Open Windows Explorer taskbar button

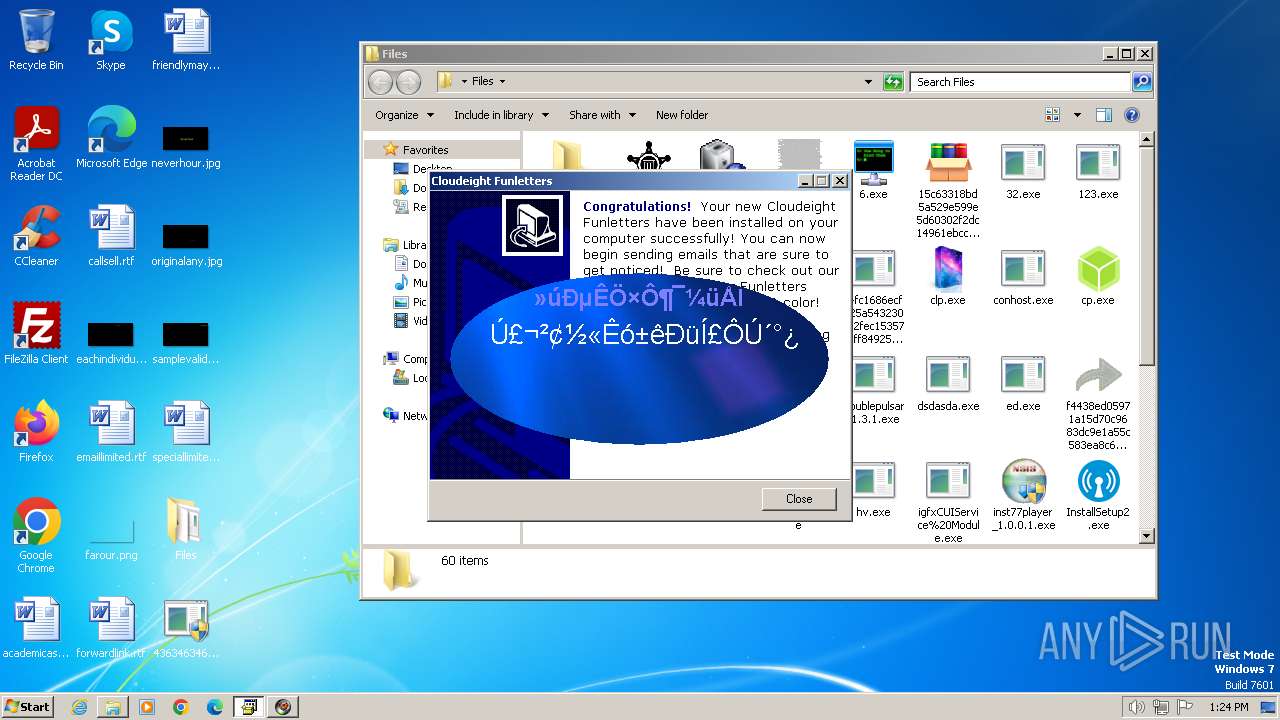point(113,707)
